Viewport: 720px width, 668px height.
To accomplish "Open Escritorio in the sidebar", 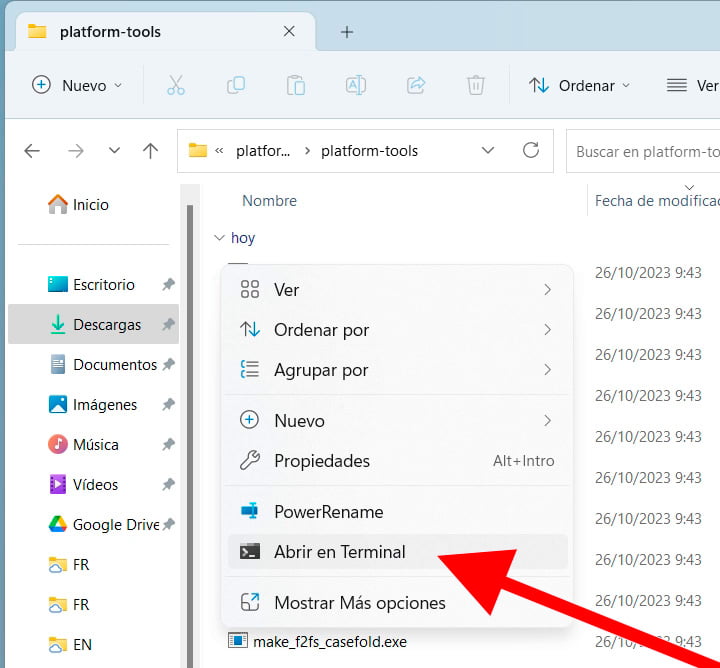I will (x=91, y=285).
